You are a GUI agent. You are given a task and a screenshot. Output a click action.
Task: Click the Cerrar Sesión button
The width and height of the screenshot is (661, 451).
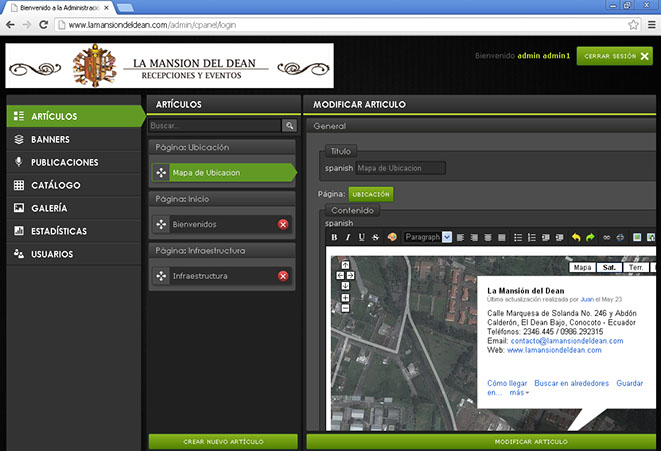coord(616,56)
